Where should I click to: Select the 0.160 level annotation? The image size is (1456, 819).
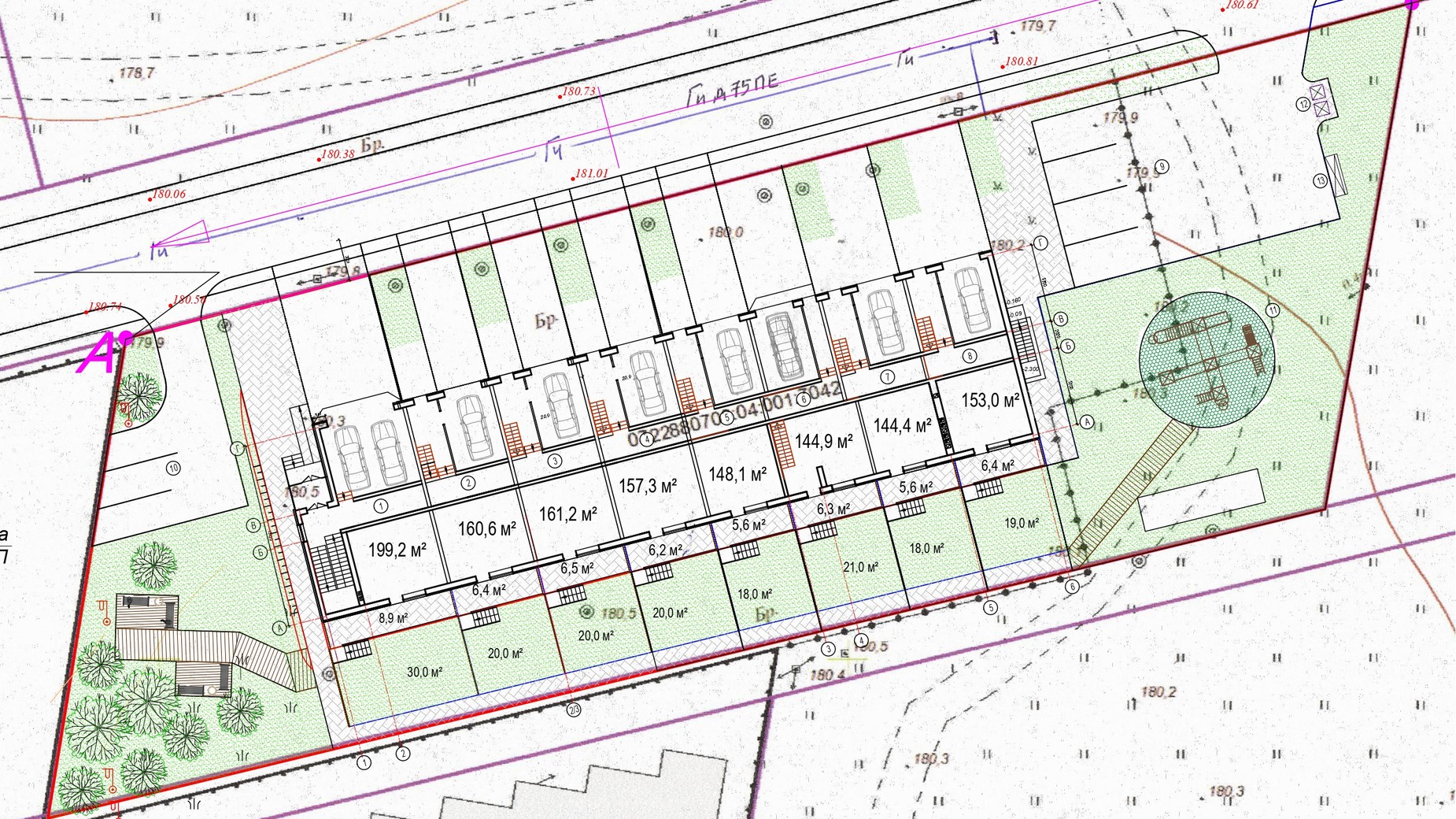(x=1014, y=300)
